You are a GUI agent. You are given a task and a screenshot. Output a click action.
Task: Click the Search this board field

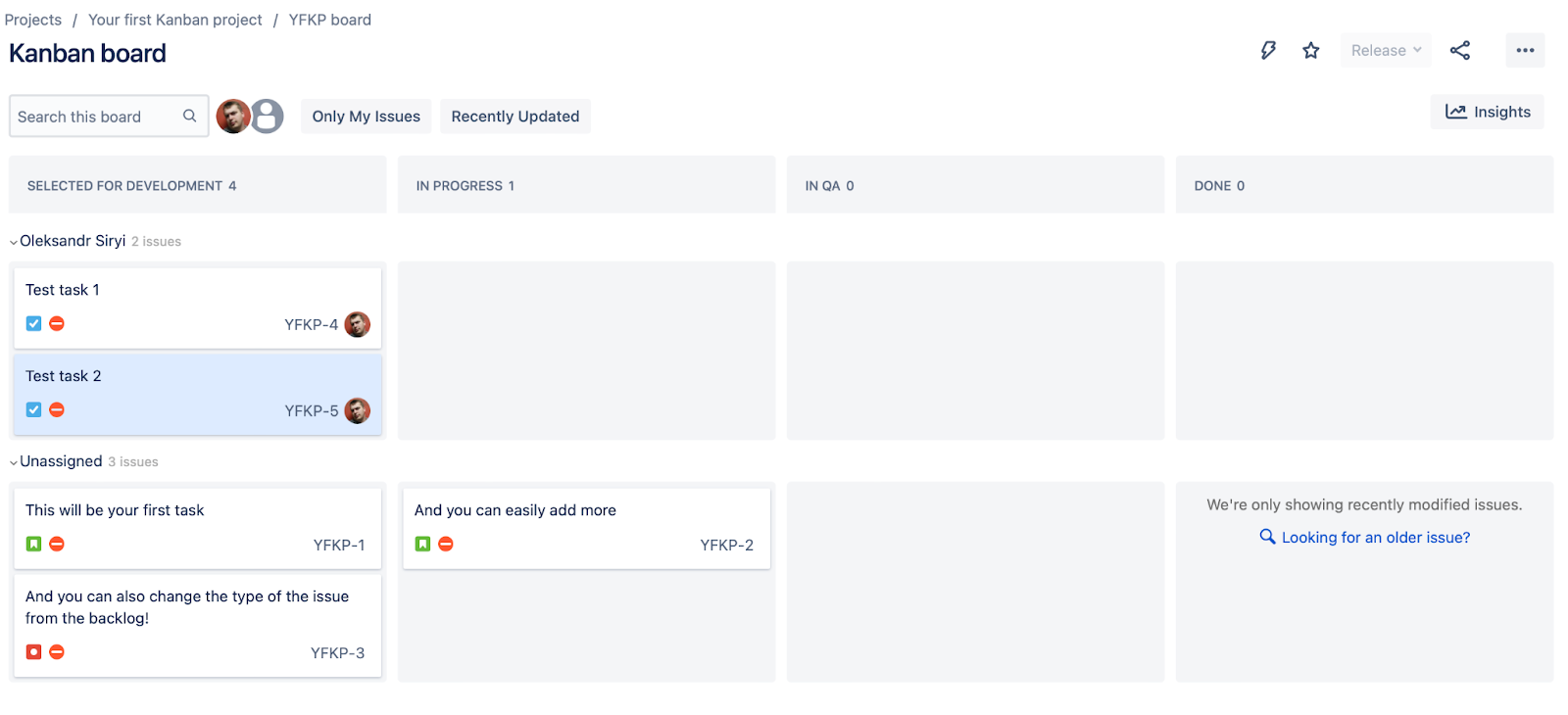tap(96, 117)
